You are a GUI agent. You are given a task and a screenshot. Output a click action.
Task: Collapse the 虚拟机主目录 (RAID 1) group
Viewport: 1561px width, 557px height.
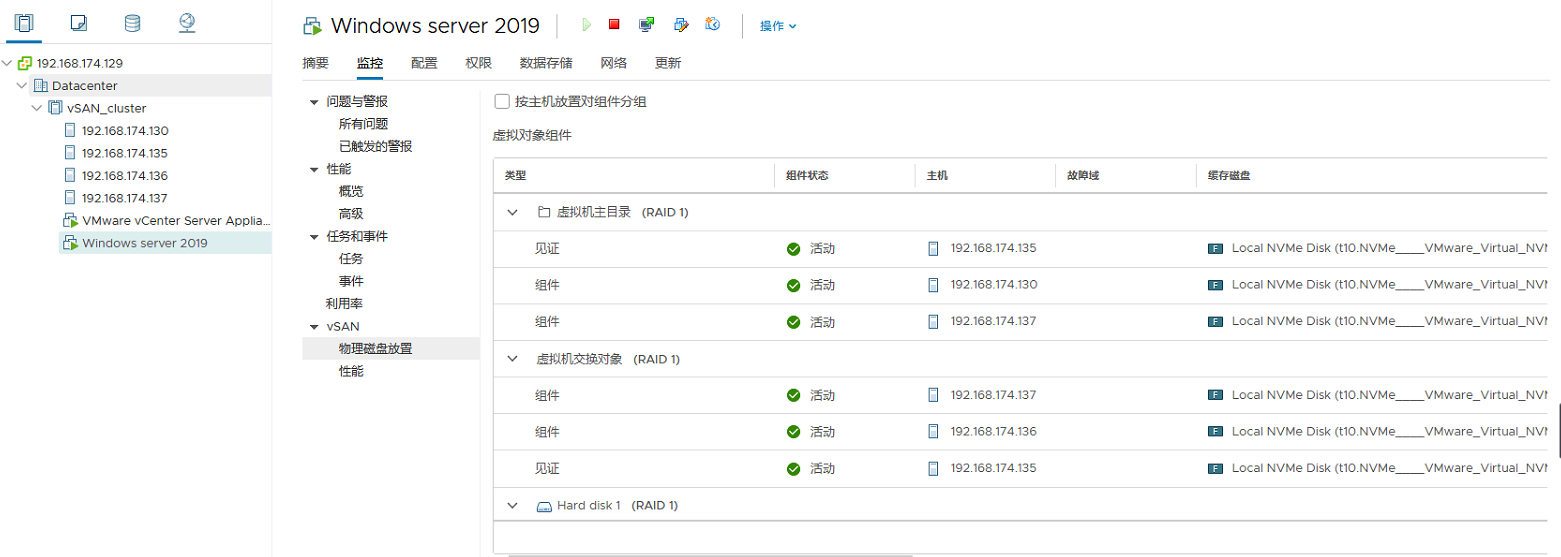[x=513, y=212]
